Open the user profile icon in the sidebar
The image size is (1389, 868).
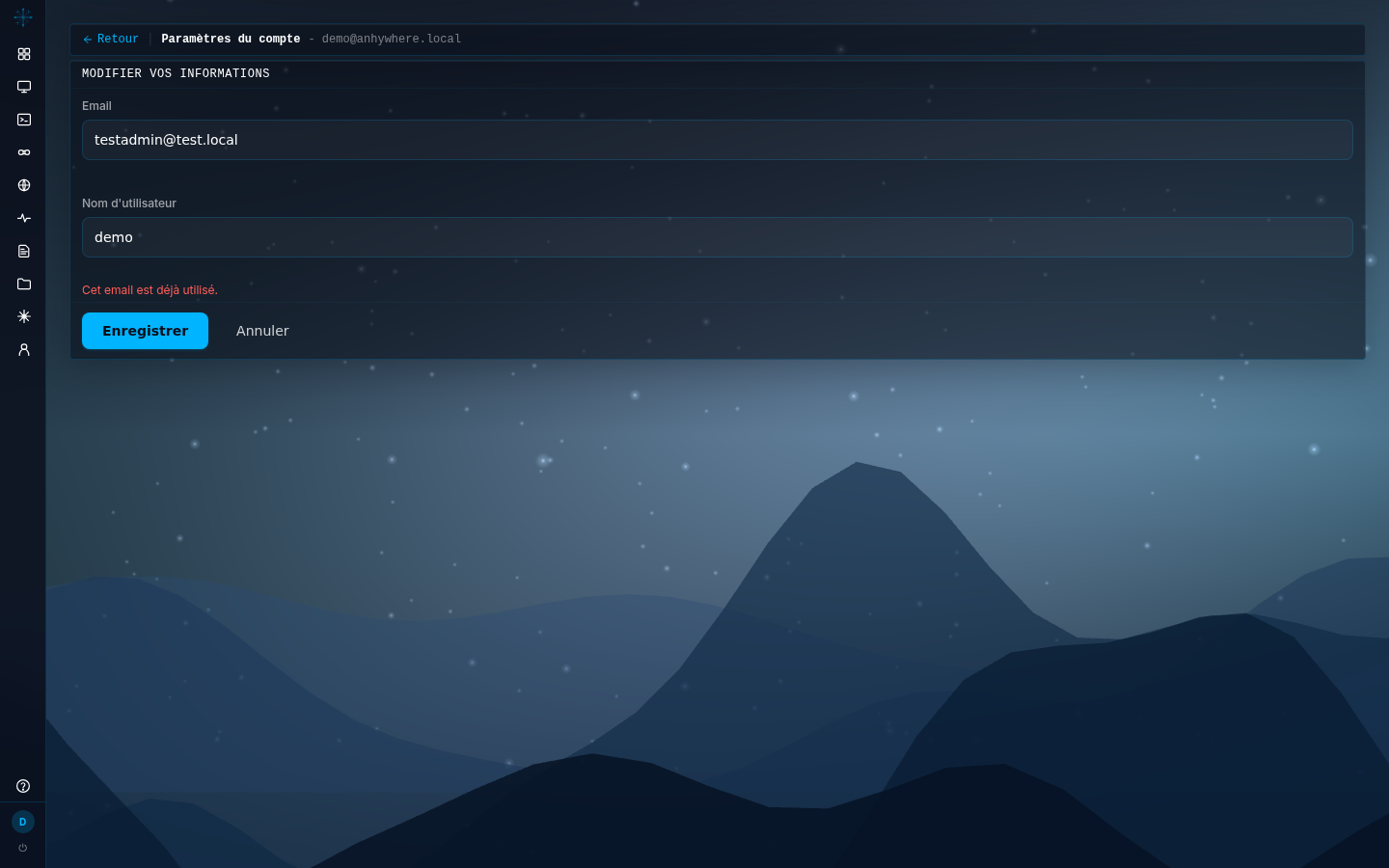click(x=24, y=349)
